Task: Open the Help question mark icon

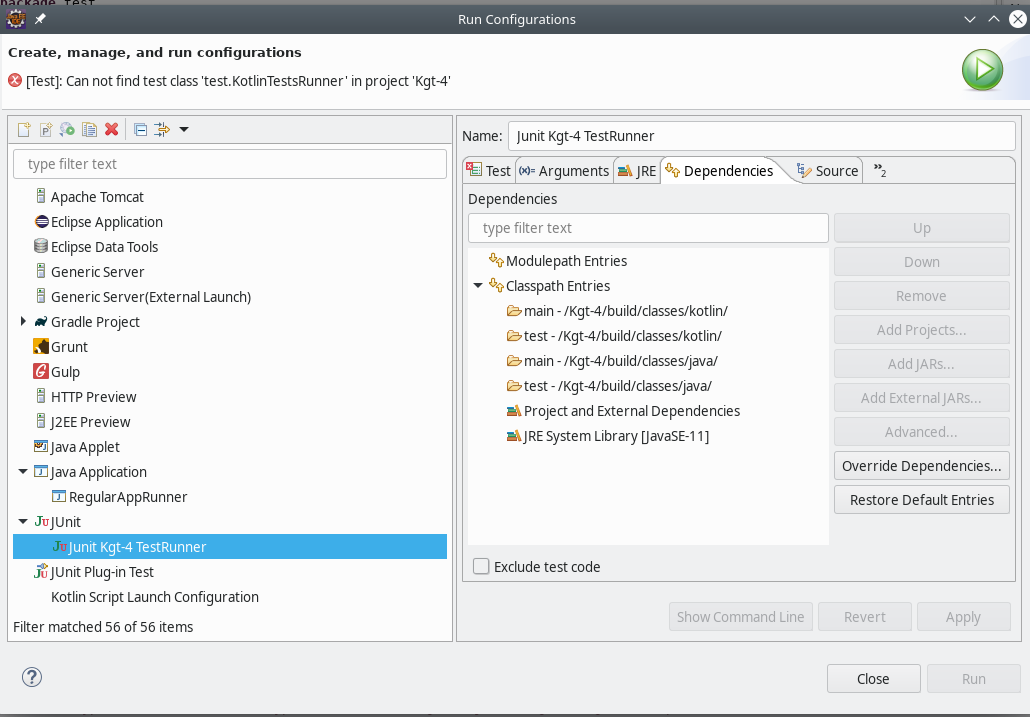Action: [32, 677]
